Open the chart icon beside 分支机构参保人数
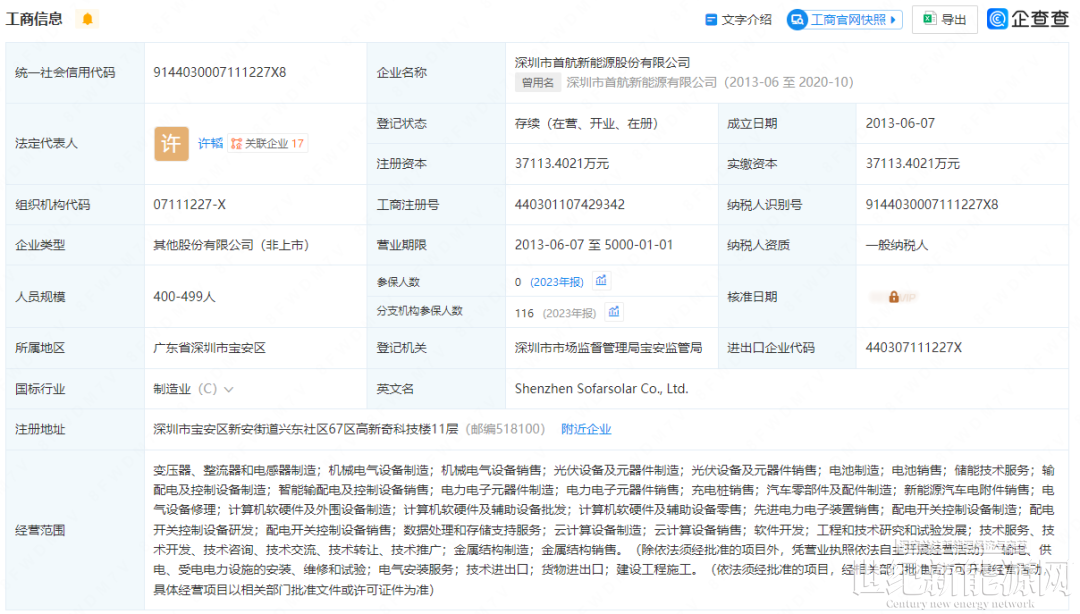1080x614 pixels. pos(614,311)
